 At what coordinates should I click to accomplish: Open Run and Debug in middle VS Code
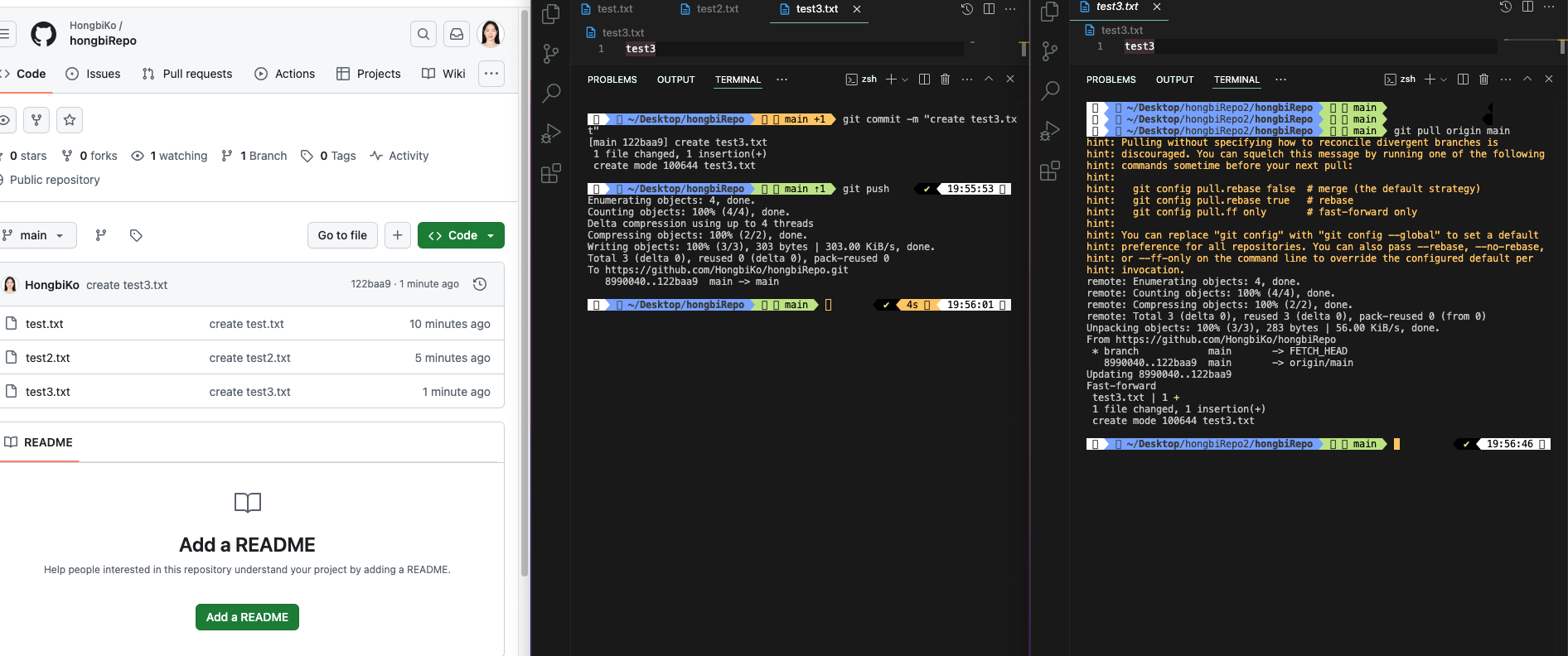(551, 133)
